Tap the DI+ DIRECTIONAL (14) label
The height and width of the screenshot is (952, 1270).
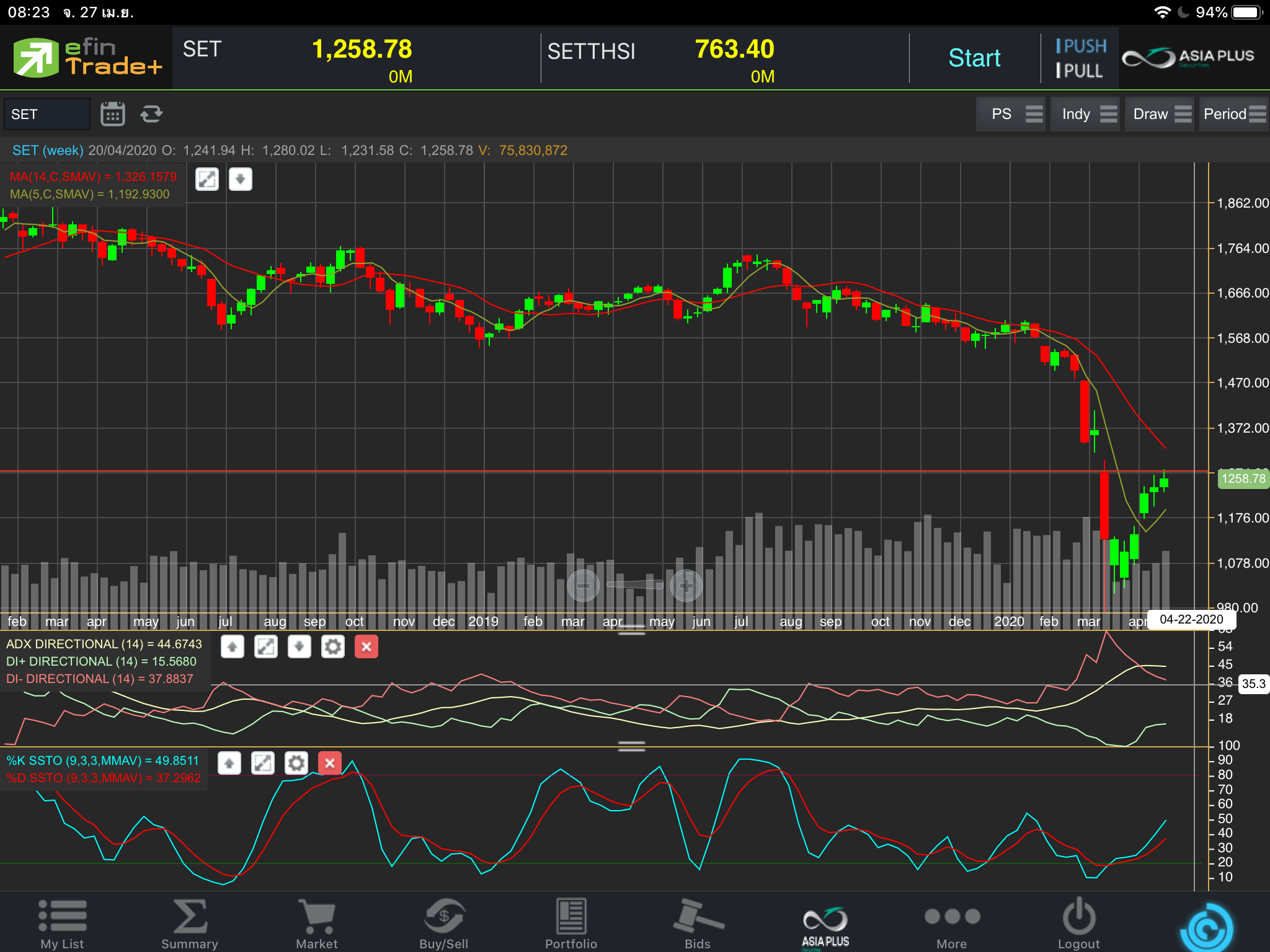pyautogui.click(x=101, y=661)
